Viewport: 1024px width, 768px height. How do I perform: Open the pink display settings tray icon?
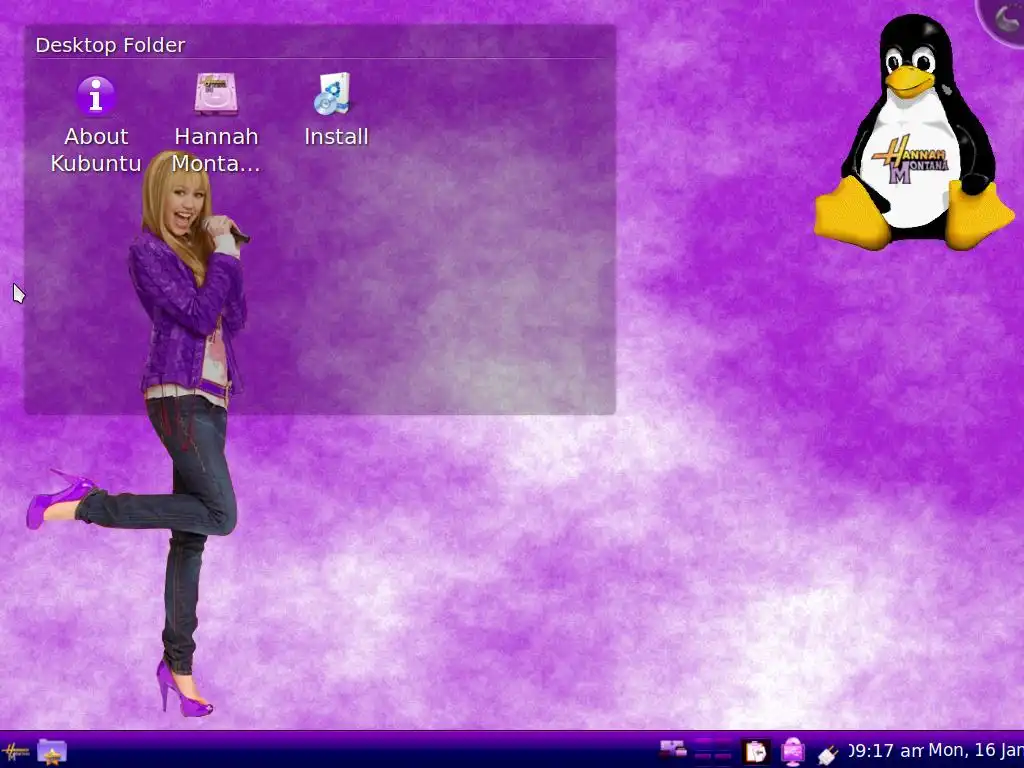coord(792,752)
